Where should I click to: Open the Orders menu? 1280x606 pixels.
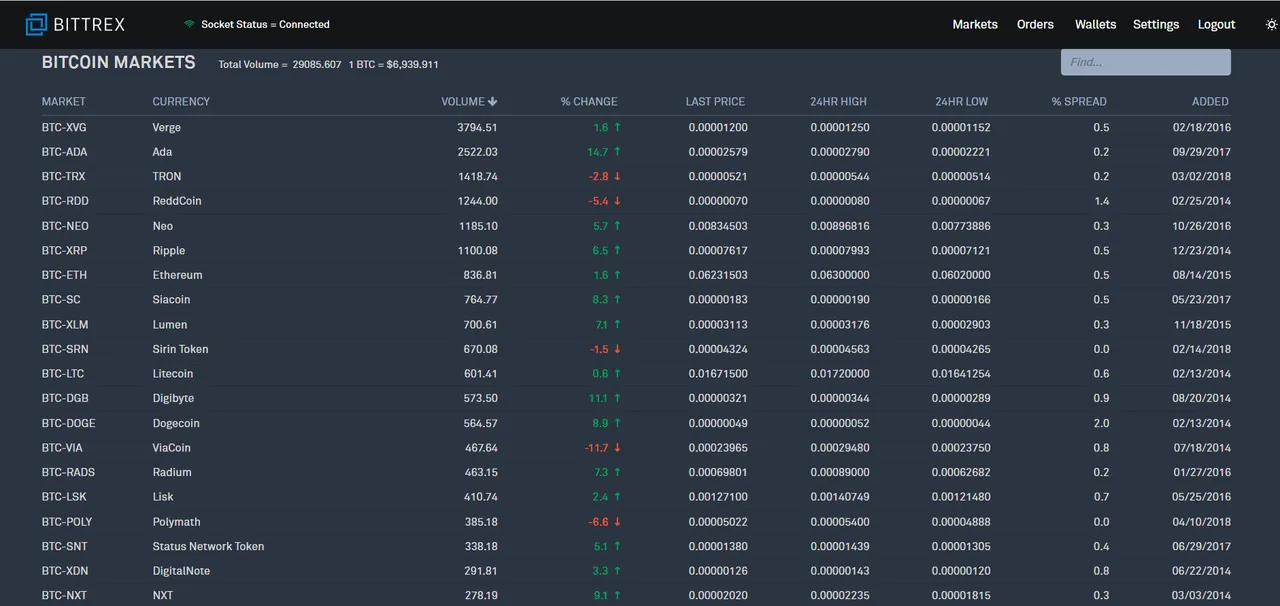[x=1035, y=24]
